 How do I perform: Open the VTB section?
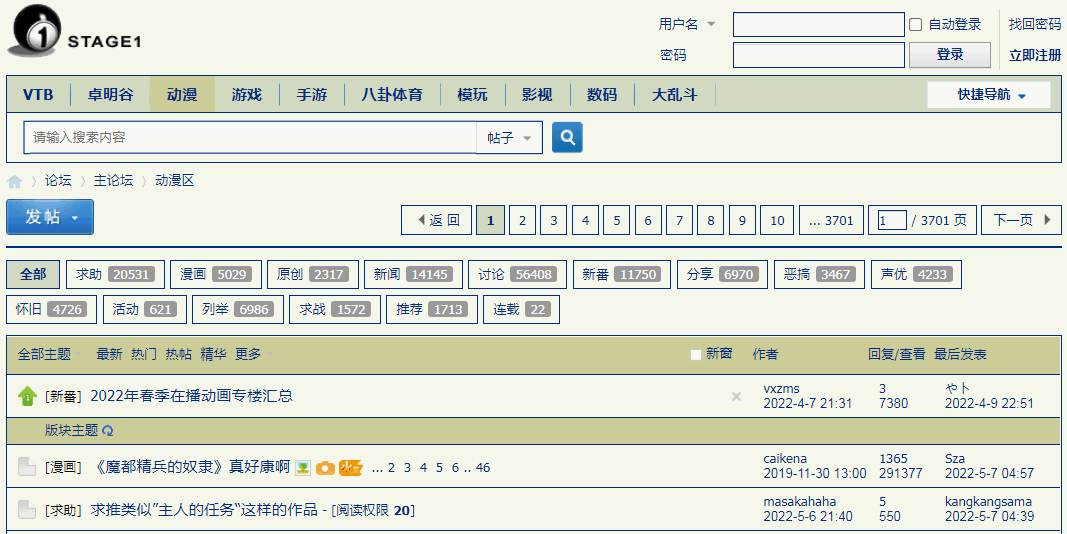pyautogui.click(x=38, y=95)
